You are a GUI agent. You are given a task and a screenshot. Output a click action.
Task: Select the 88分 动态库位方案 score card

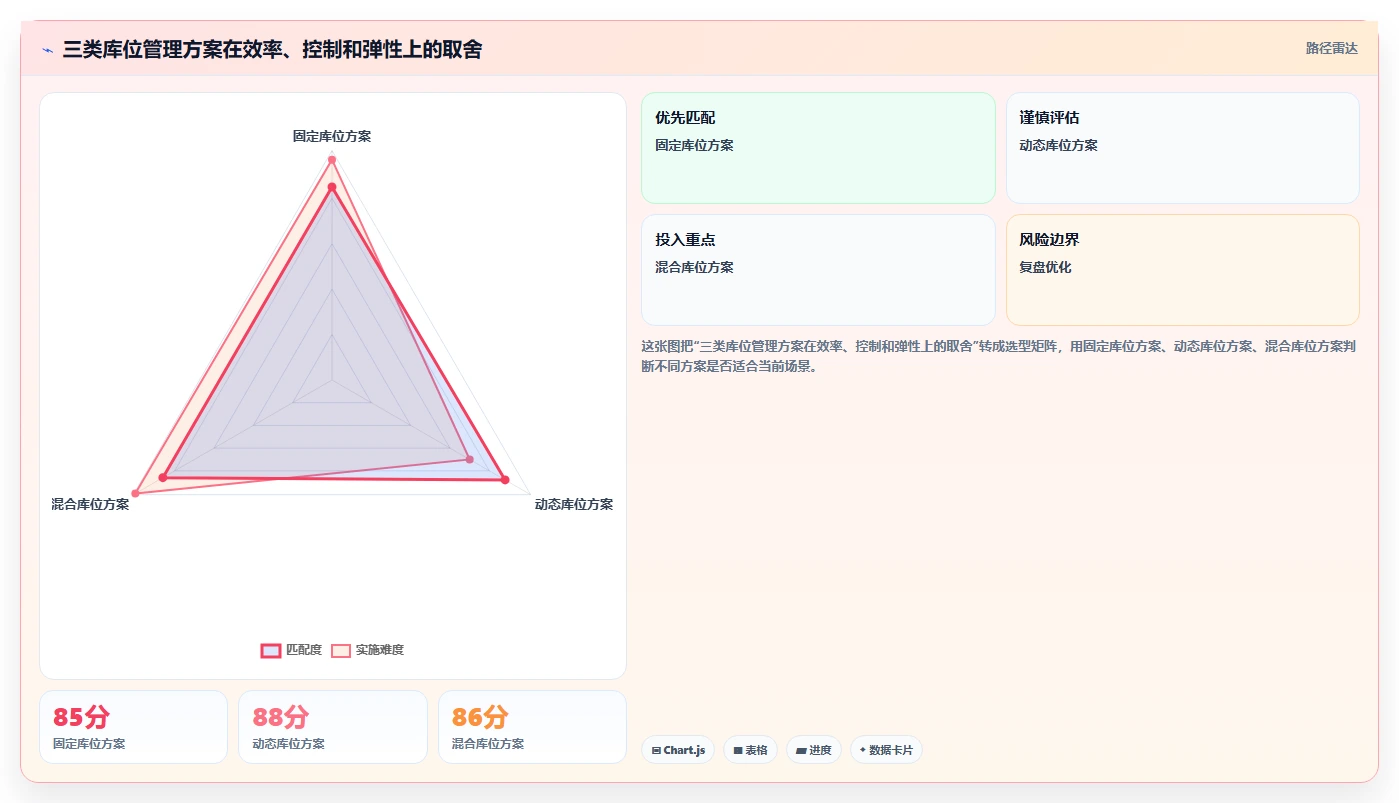point(333,727)
